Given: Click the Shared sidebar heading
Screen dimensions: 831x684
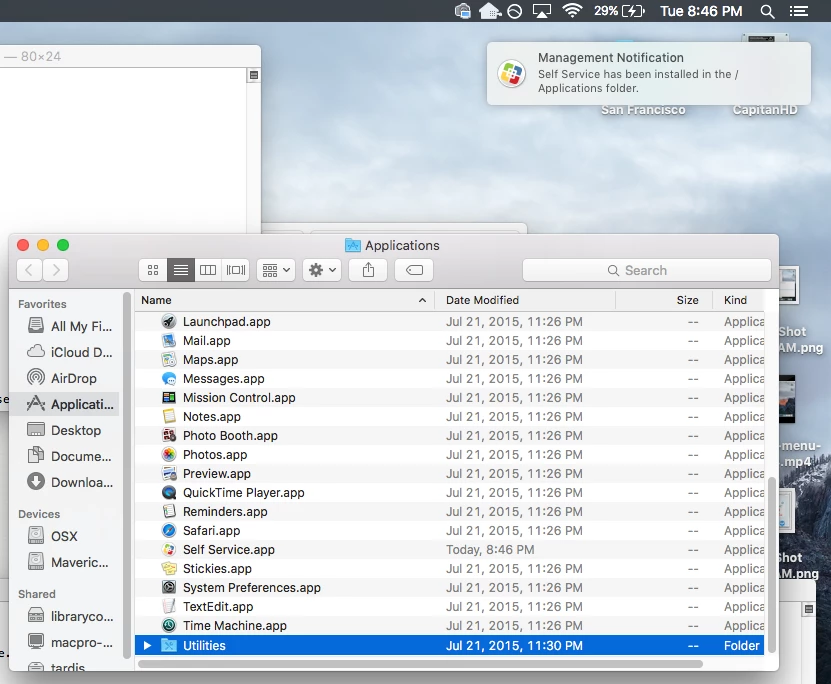Looking at the screenshot, I should tap(37, 594).
